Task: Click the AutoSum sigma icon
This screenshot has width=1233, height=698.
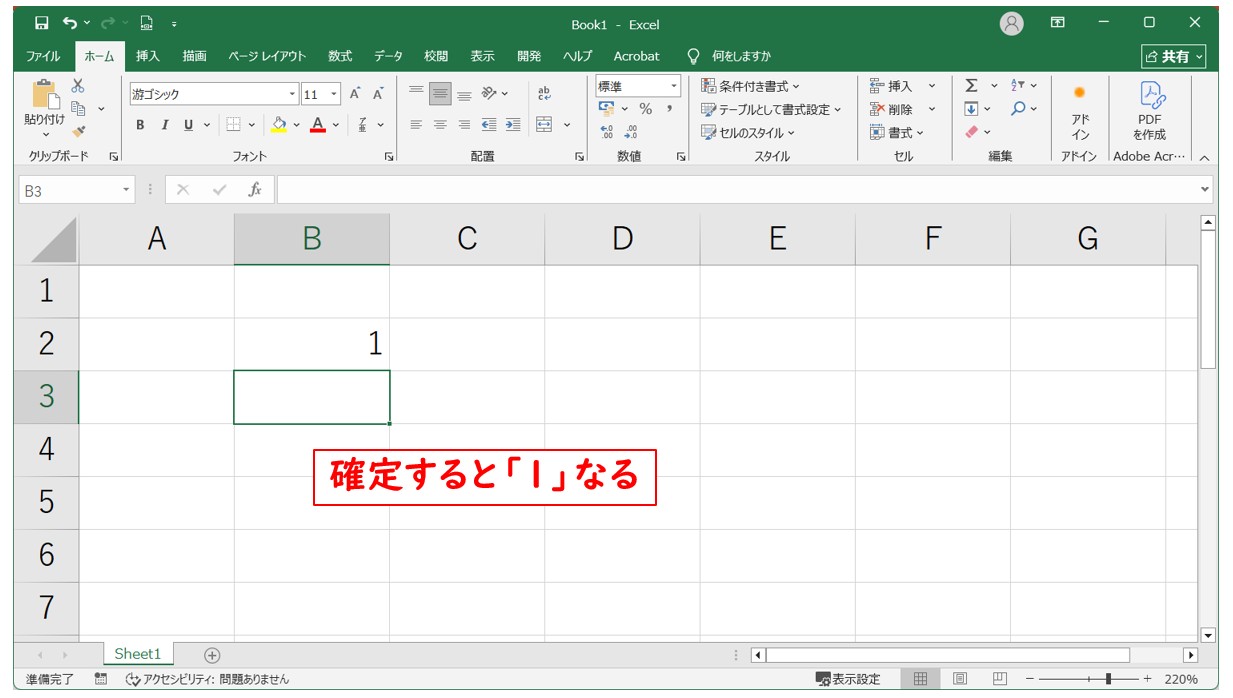Action: [x=971, y=86]
